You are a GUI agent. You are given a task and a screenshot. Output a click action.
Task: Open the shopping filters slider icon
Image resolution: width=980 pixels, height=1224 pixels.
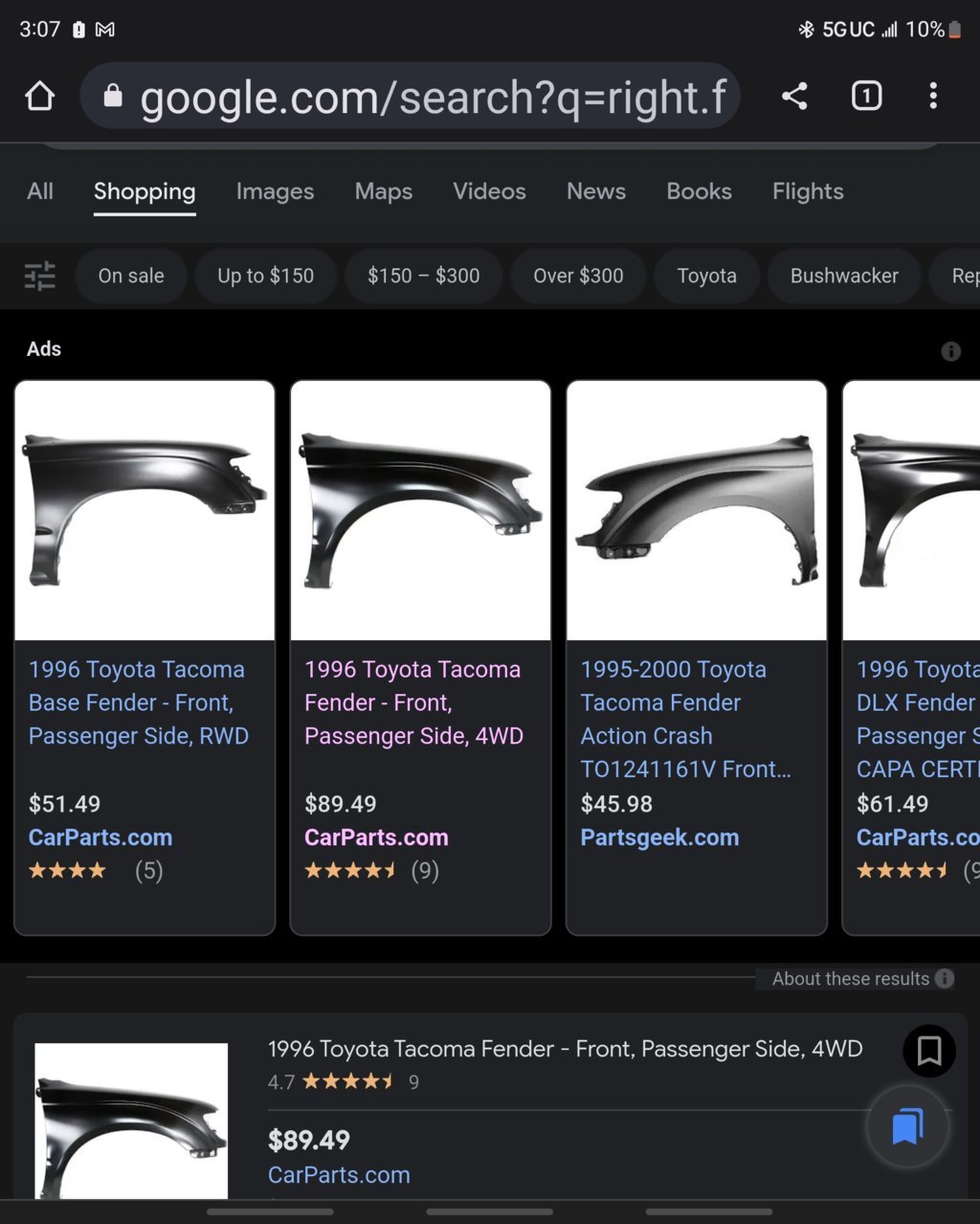click(40, 276)
